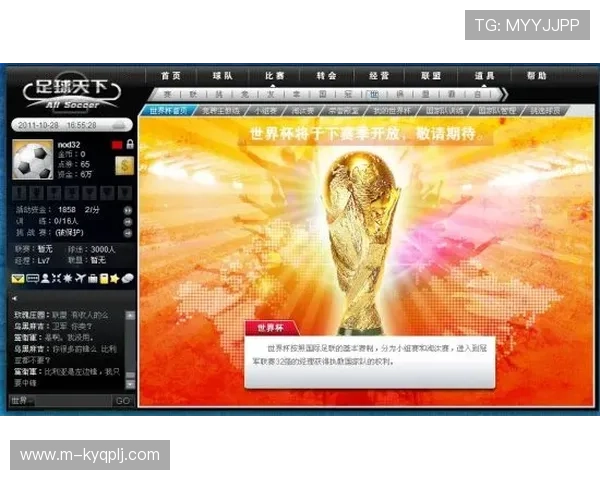The height and width of the screenshot is (480, 600).
Task: Select the 国 submenu item
Action: tap(322, 94)
